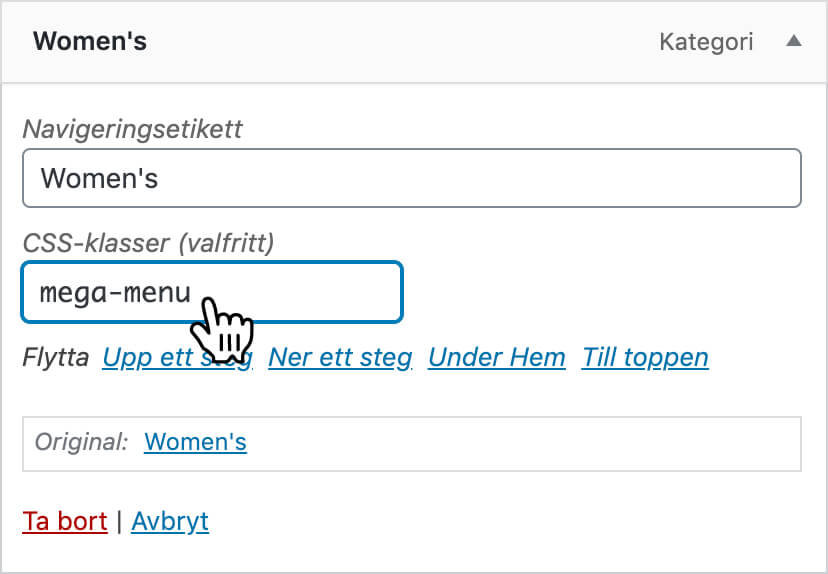828x574 pixels.
Task: Click the Kategori type label
Action: click(706, 42)
